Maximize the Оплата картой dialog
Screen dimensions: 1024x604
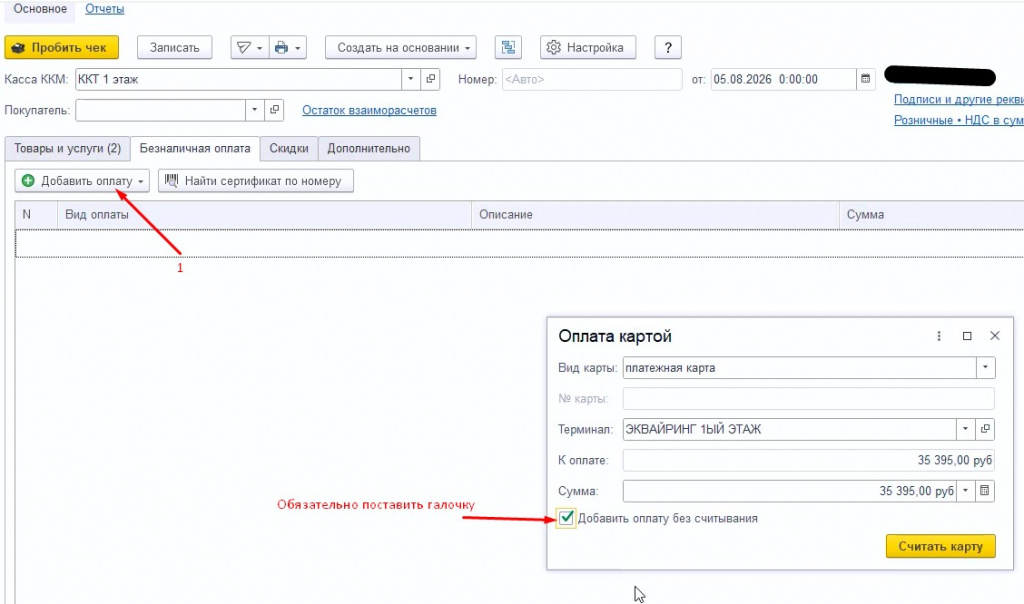tap(967, 336)
